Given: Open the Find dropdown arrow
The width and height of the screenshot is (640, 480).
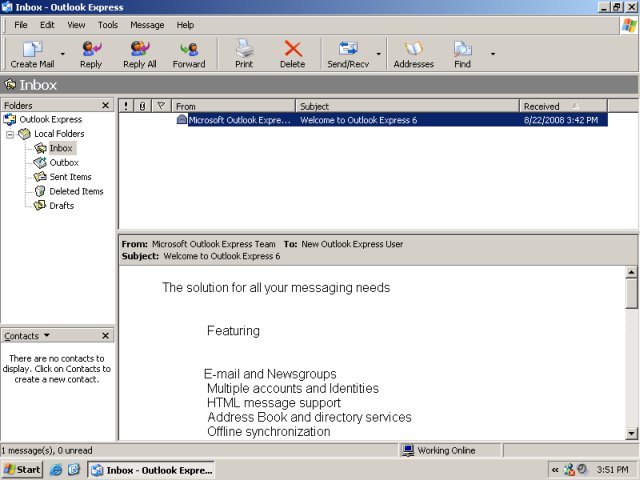Looking at the screenshot, I should (x=493, y=54).
